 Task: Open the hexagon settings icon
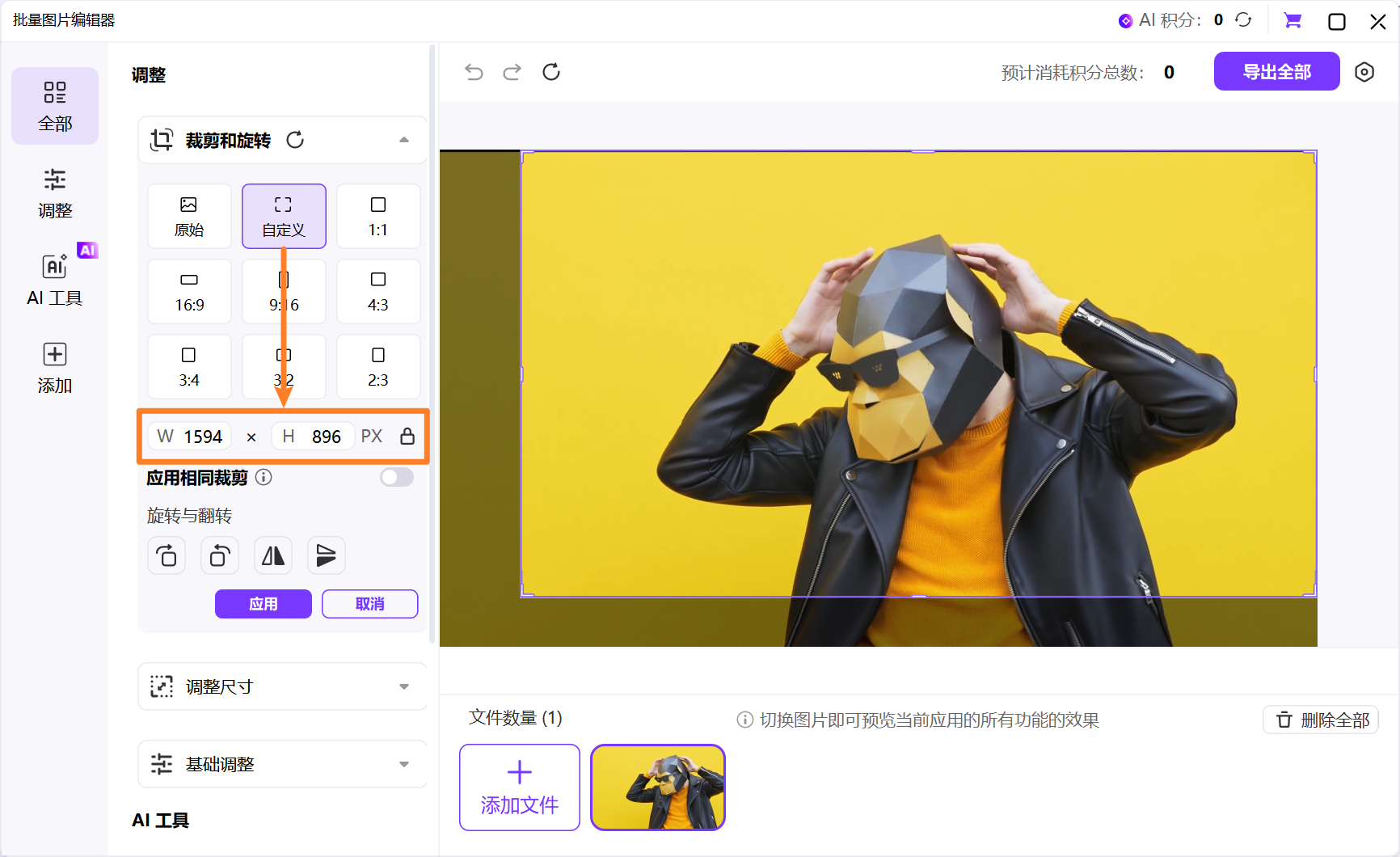pyautogui.click(x=1364, y=72)
